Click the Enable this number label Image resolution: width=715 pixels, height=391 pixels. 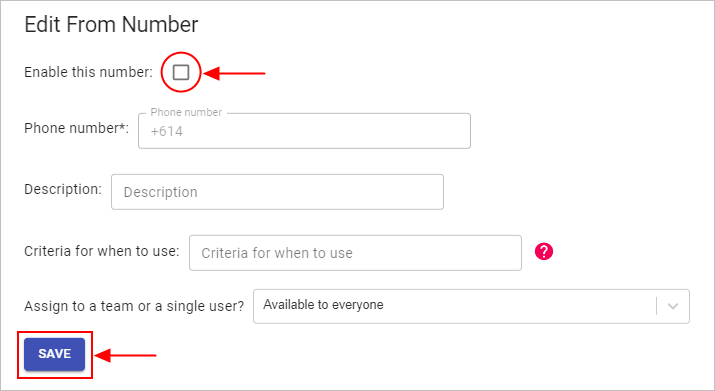(88, 72)
